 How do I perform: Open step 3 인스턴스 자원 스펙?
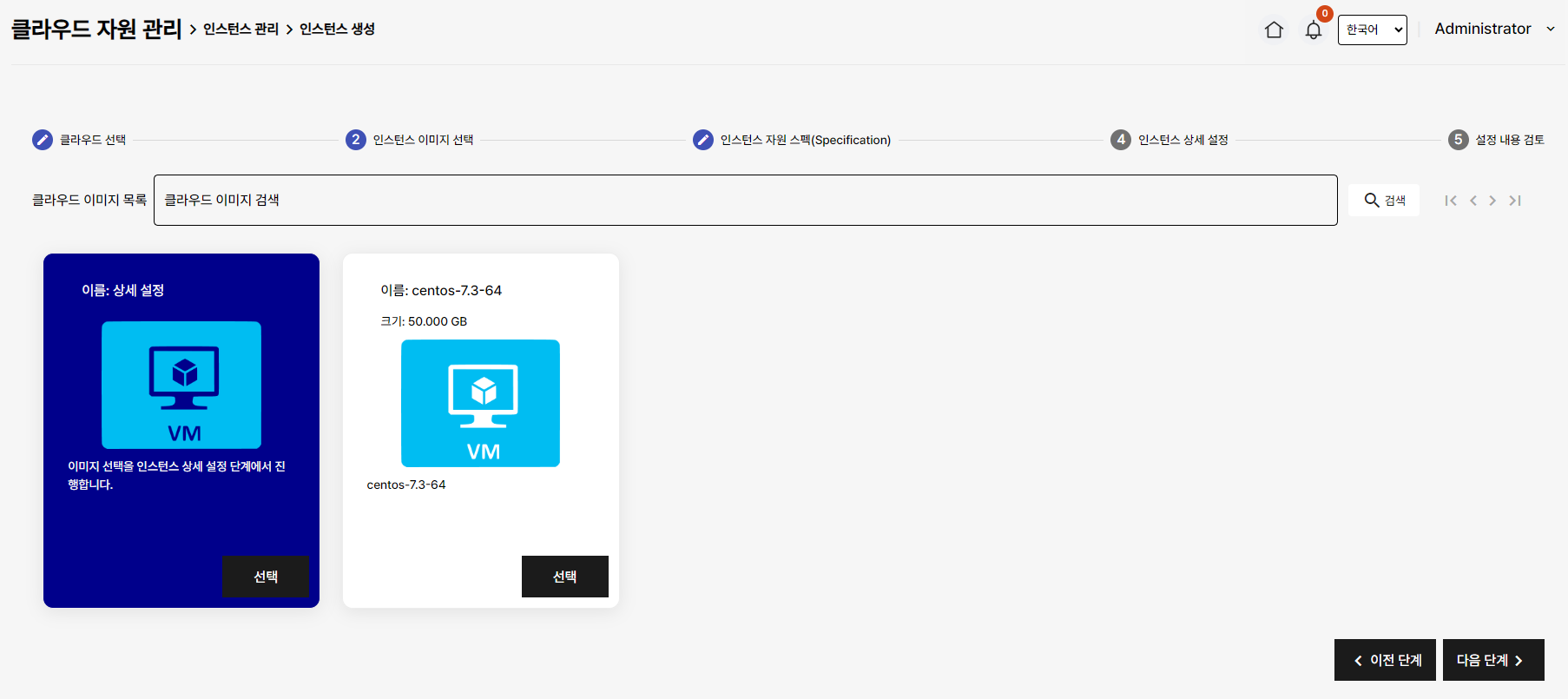tap(703, 140)
